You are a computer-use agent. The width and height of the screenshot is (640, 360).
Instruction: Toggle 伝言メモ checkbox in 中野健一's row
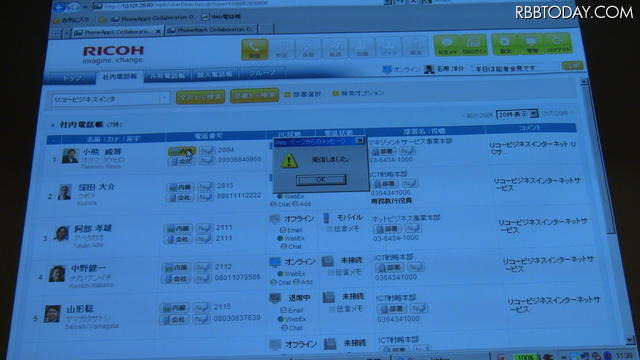[330, 272]
